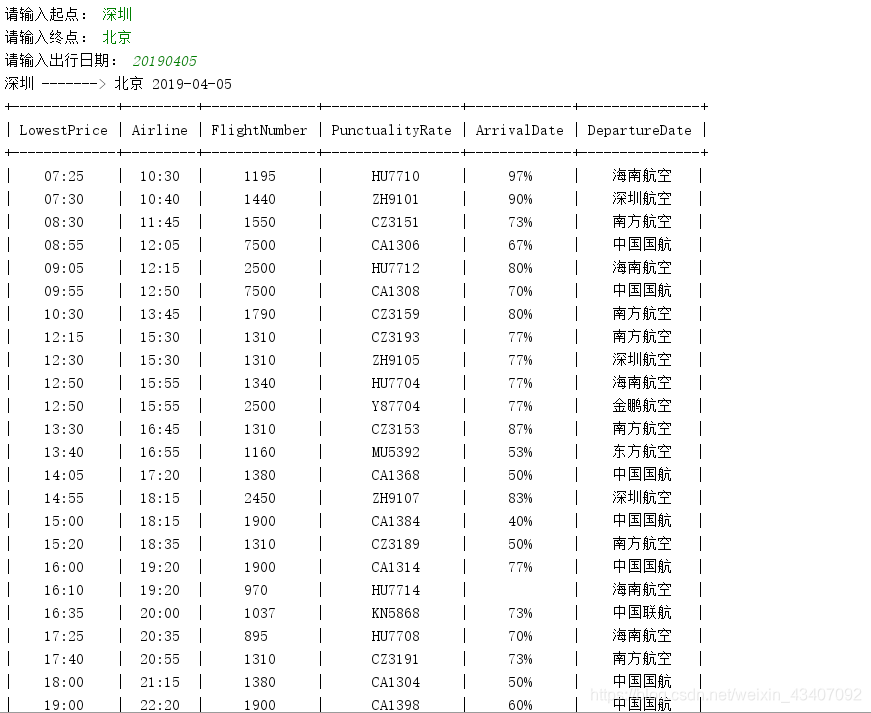This screenshot has width=871, height=713.
Task: Click flight code HU7712
Action: pos(396,268)
